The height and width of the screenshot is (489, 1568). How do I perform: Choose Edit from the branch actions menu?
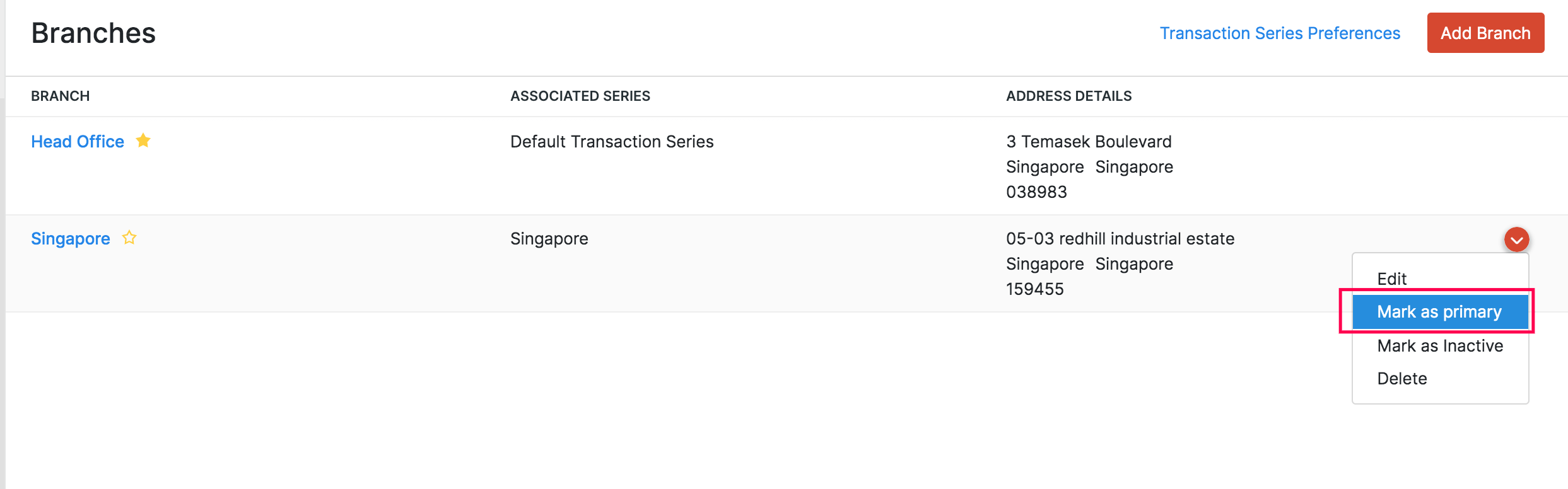[x=1391, y=279]
